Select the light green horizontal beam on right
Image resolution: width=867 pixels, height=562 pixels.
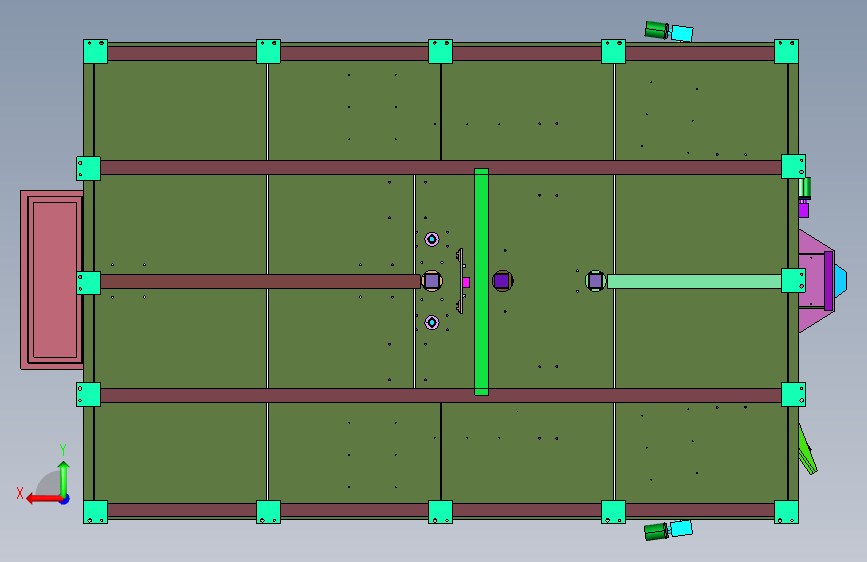694,281
